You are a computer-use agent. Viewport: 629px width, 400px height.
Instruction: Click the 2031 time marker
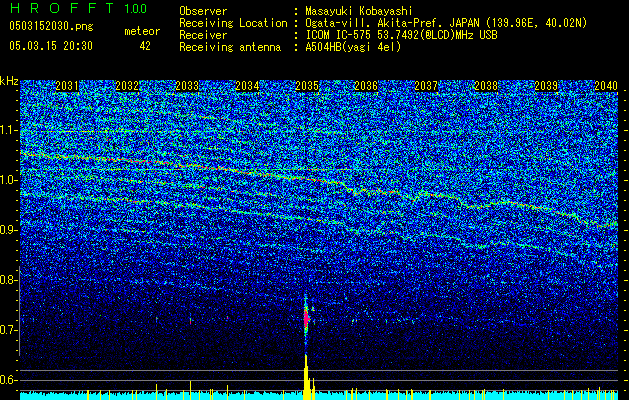tap(67, 86)
